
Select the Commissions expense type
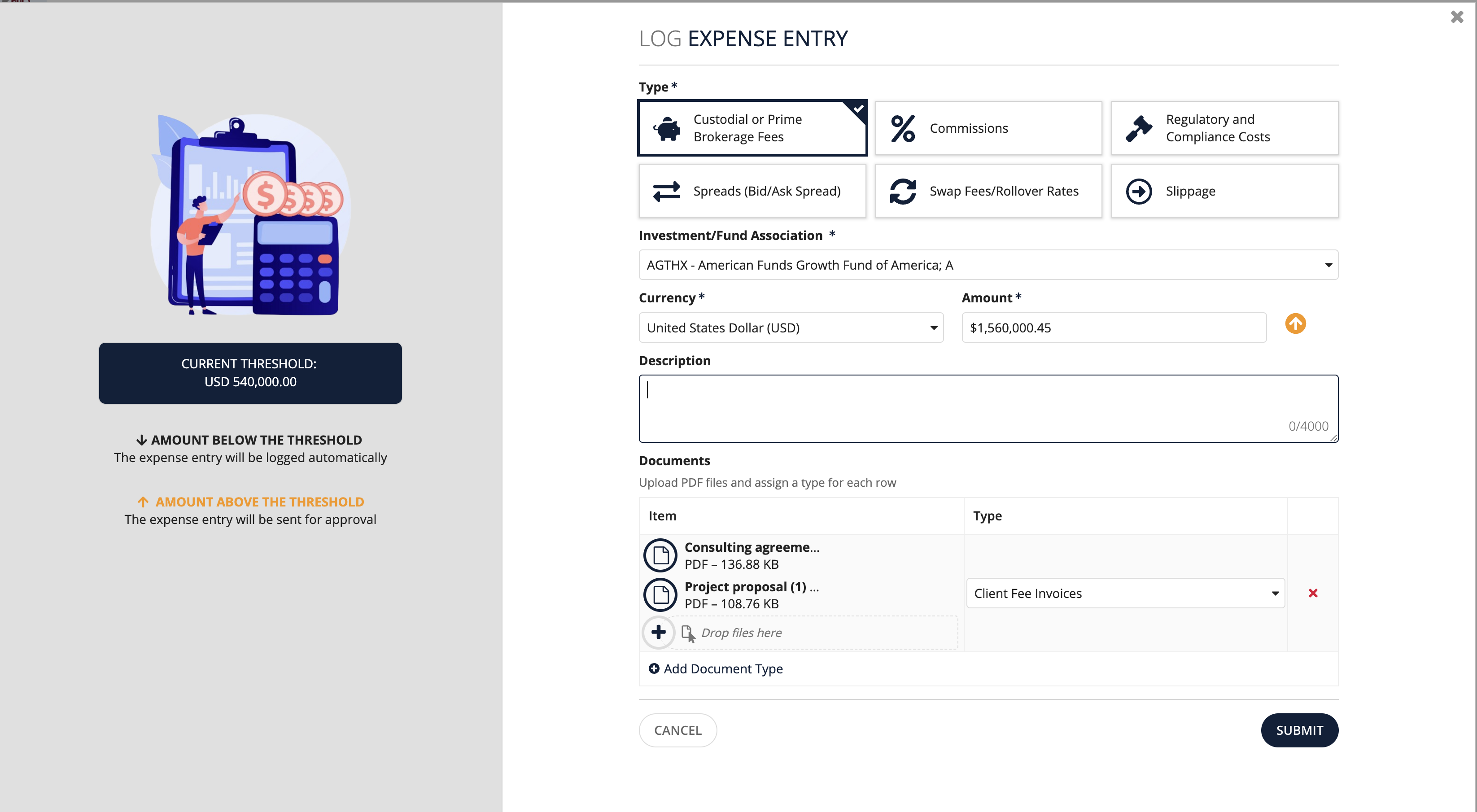[988, 128]
